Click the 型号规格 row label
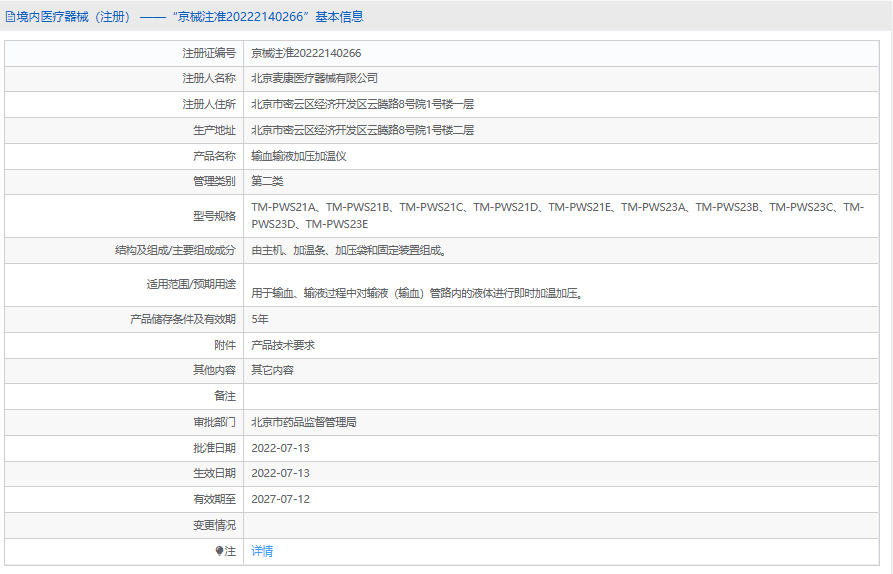This screenshot has height=574, width=893. tap(214, 216)
